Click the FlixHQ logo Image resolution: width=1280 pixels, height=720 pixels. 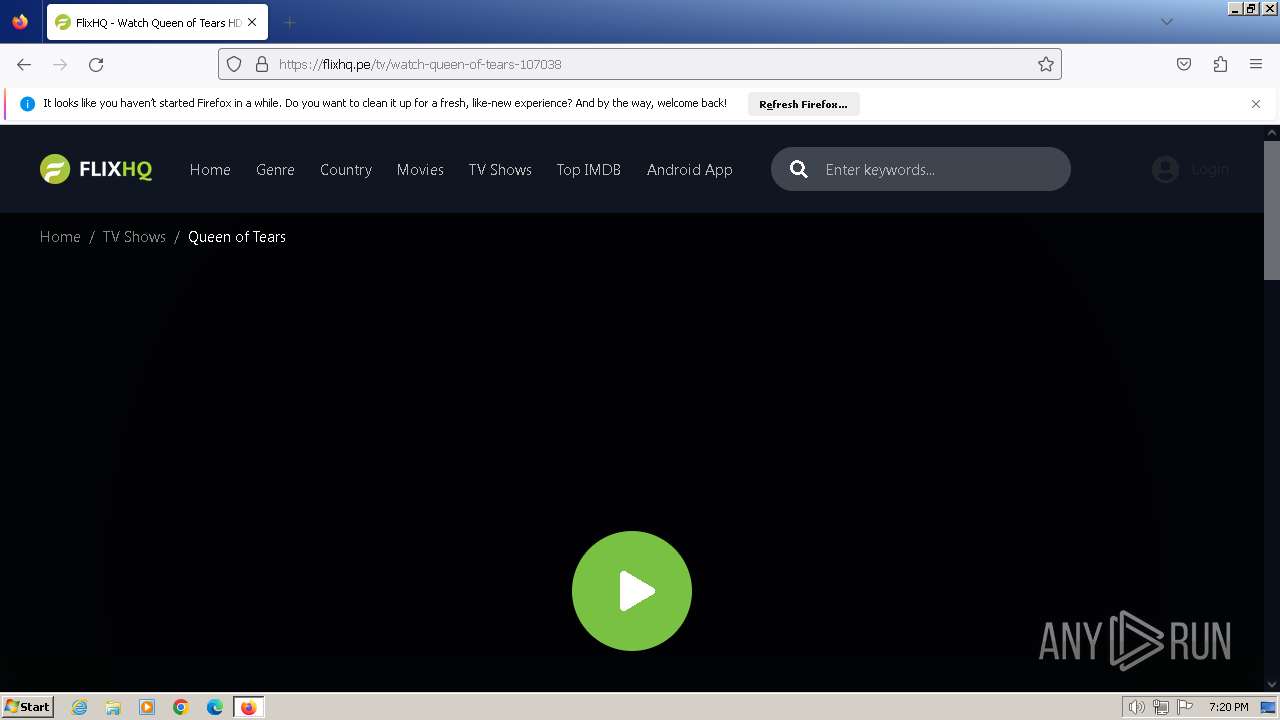[x=96, y=169]
